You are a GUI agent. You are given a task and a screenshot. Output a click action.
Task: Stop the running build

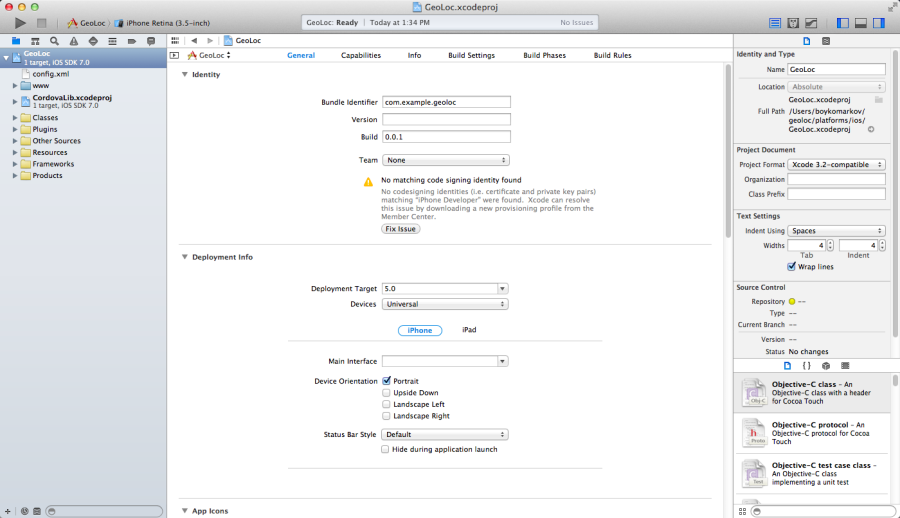coord(41,23)
